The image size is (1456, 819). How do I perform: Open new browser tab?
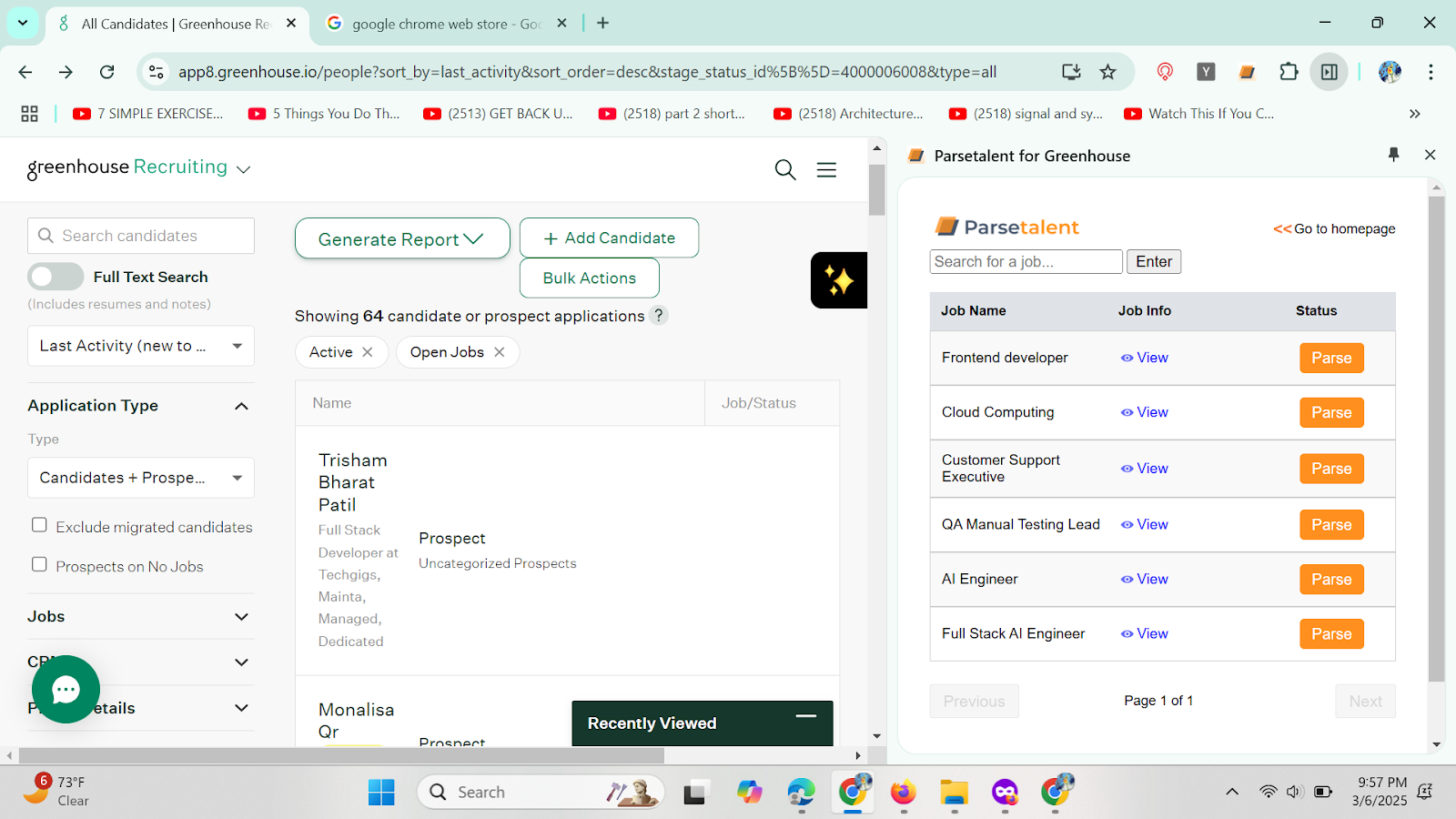coord(602,24)
